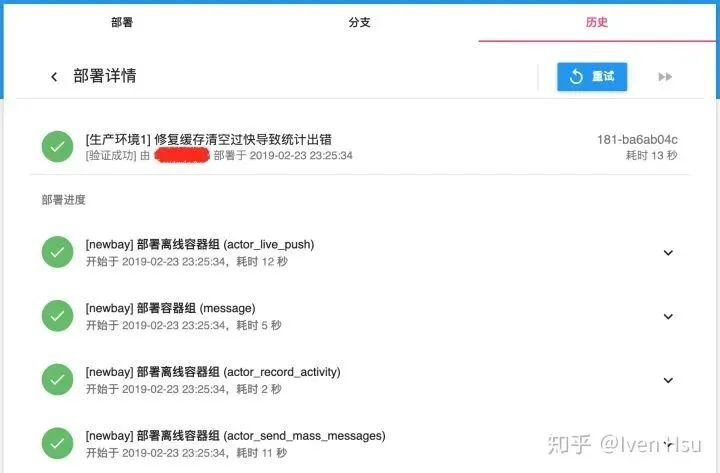Click green check icon for message container step
Image resolution: width=720 pixels, height=473 pixels.
coord(57,316)
